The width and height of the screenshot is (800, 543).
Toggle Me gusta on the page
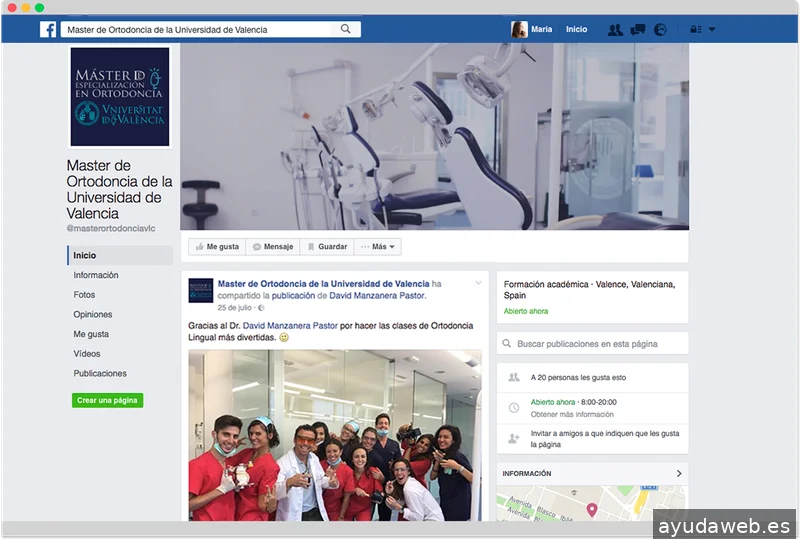tap(217, 247)
